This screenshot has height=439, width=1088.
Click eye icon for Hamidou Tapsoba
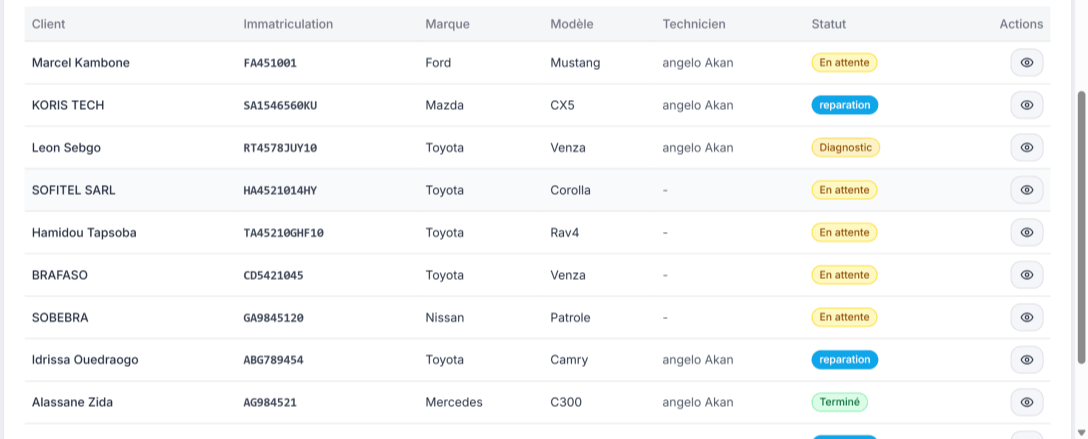(1026, 233)
